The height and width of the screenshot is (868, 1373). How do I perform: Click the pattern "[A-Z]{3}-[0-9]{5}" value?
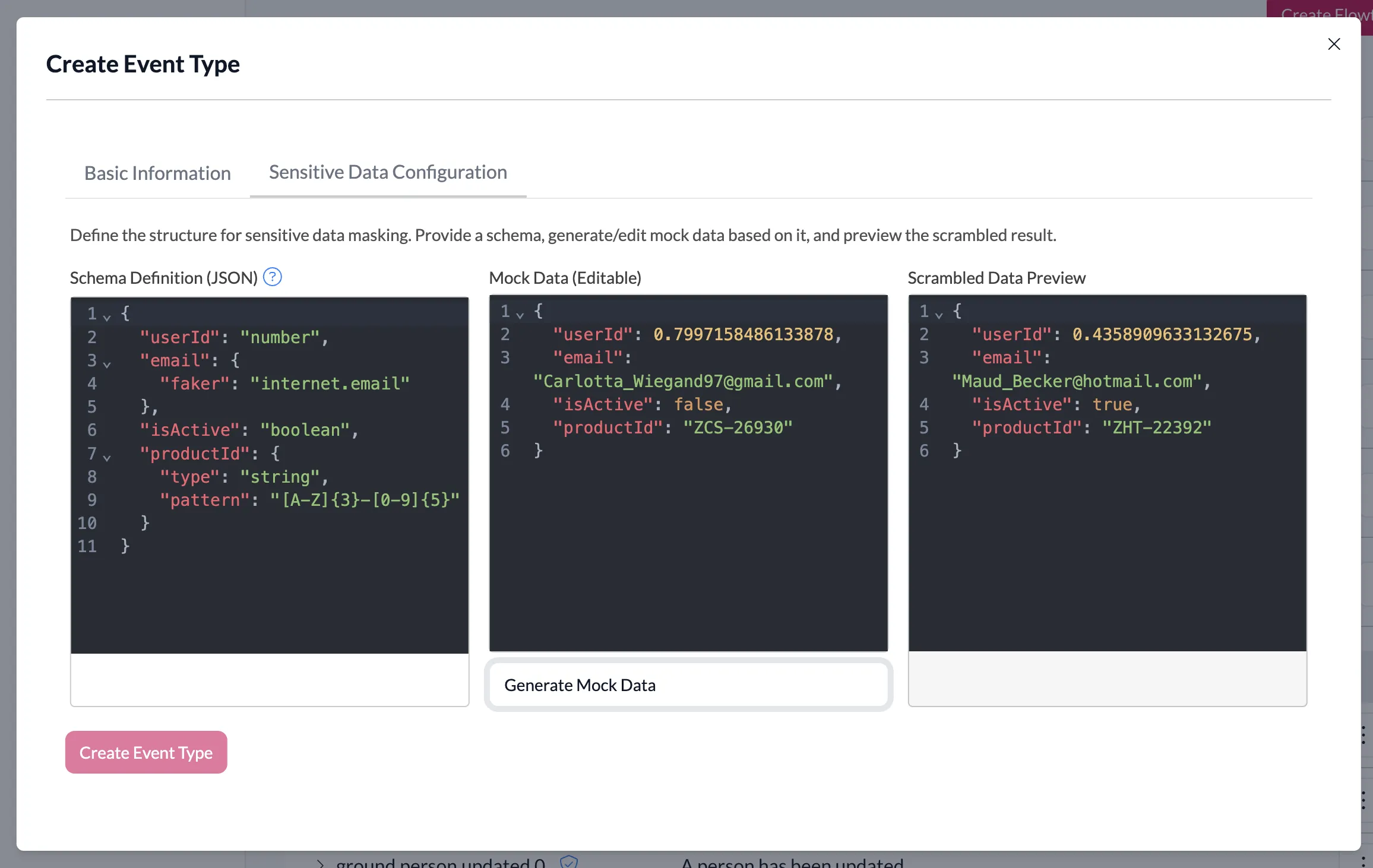click(x=365, y=500)
